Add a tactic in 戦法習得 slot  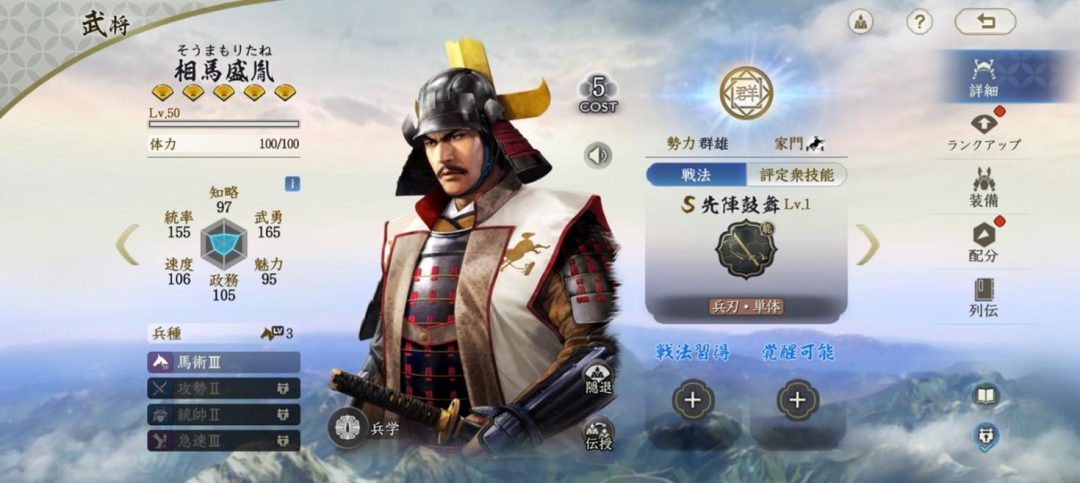tap(692, 400)
